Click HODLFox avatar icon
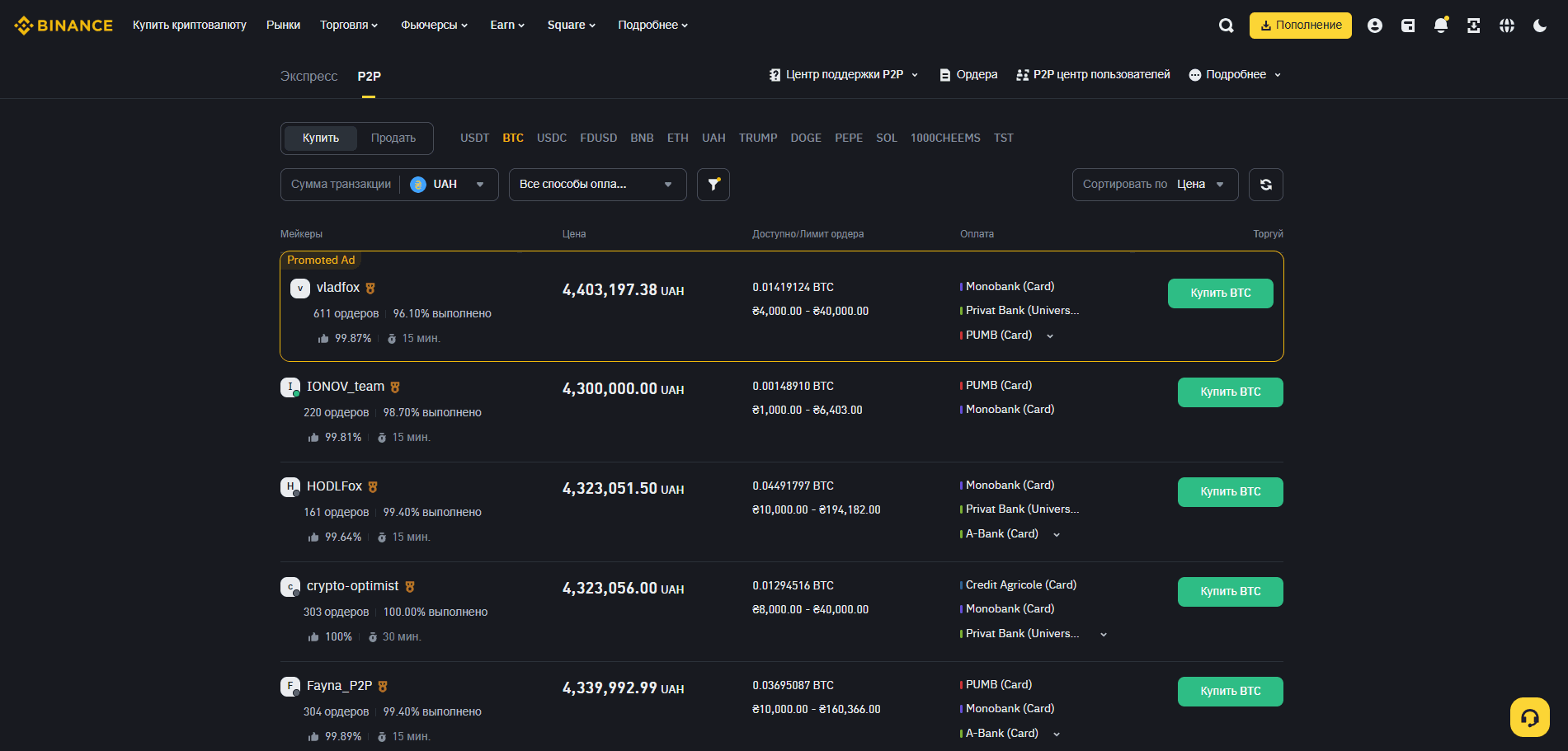 [290, 487]
